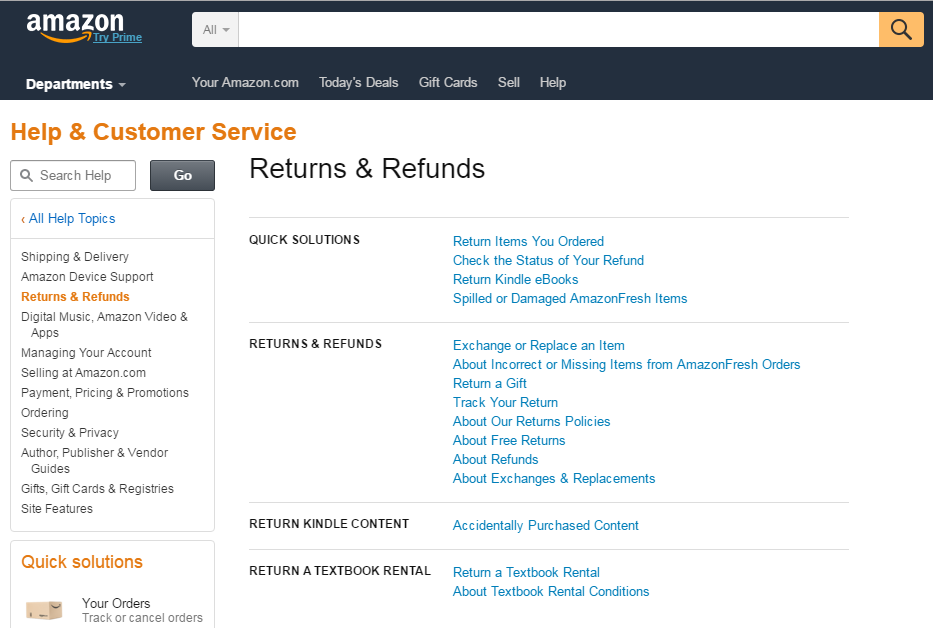
Task: Click the RETURN KINDLE CONTENT label
Action: click(329, 524)
